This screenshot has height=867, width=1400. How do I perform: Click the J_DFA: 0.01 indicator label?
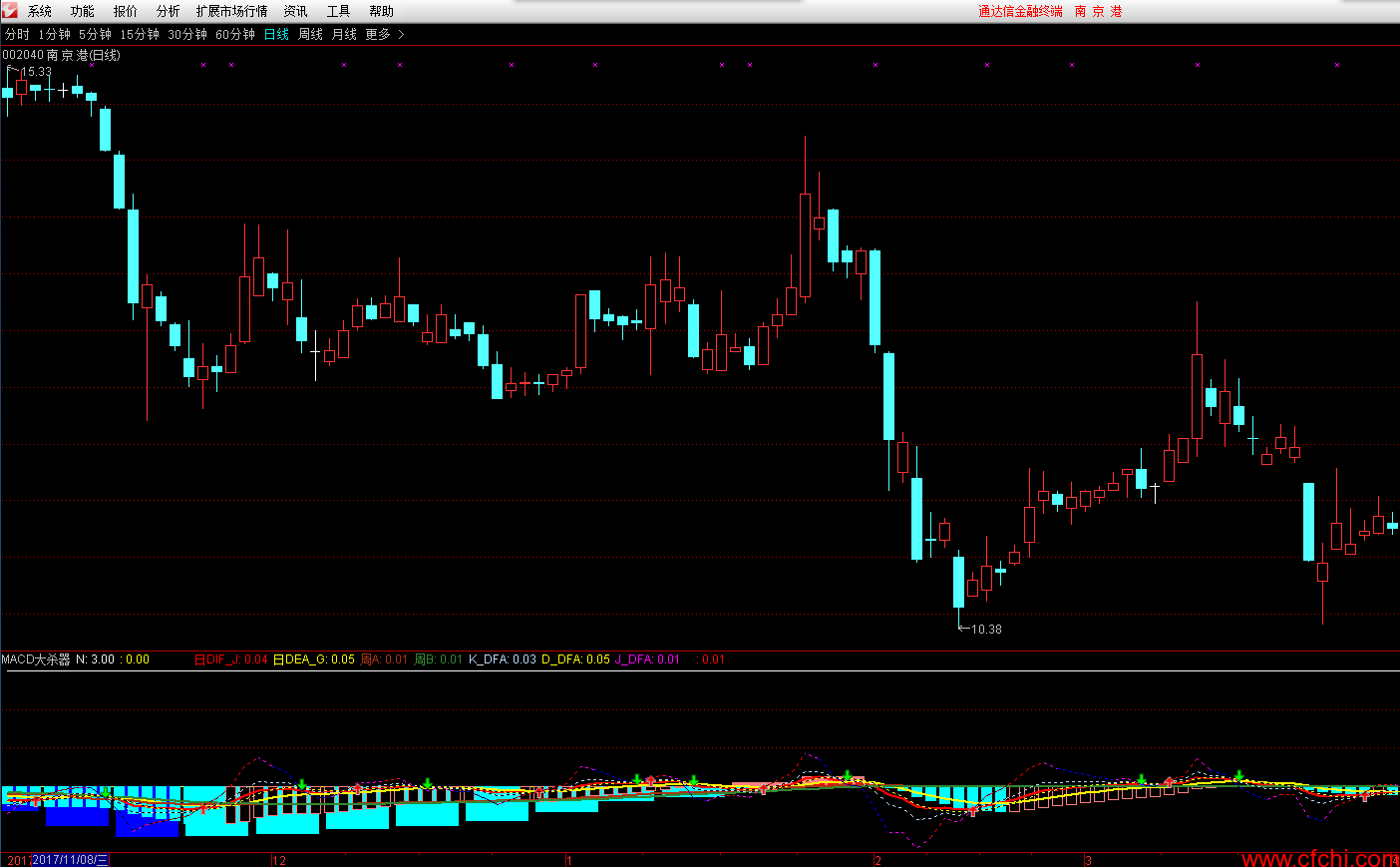[x=647, y=659]
